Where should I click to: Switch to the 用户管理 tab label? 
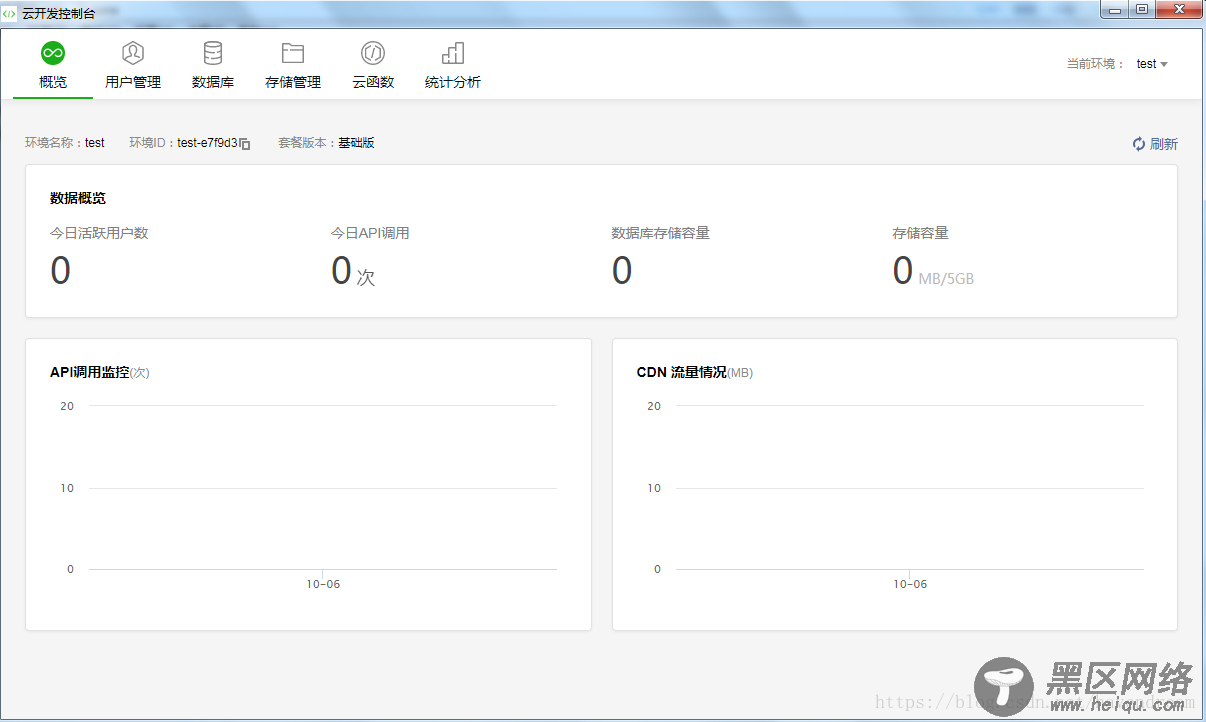point(133,82)
